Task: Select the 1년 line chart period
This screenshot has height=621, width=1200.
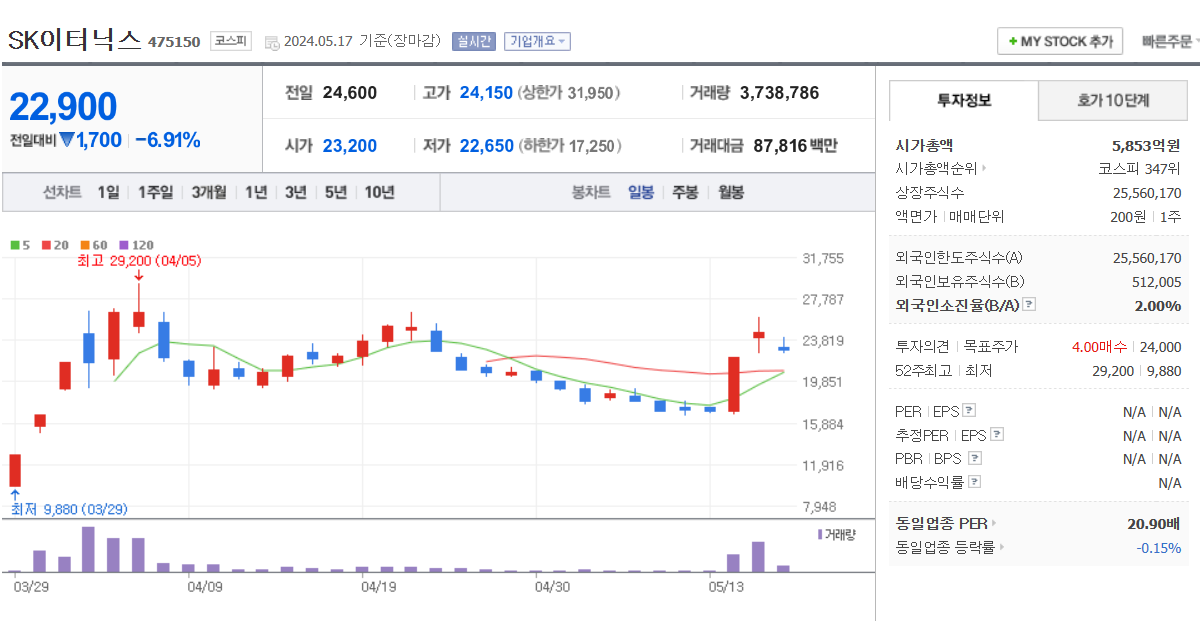Action: pyautogui.click(x=256, y=193)
